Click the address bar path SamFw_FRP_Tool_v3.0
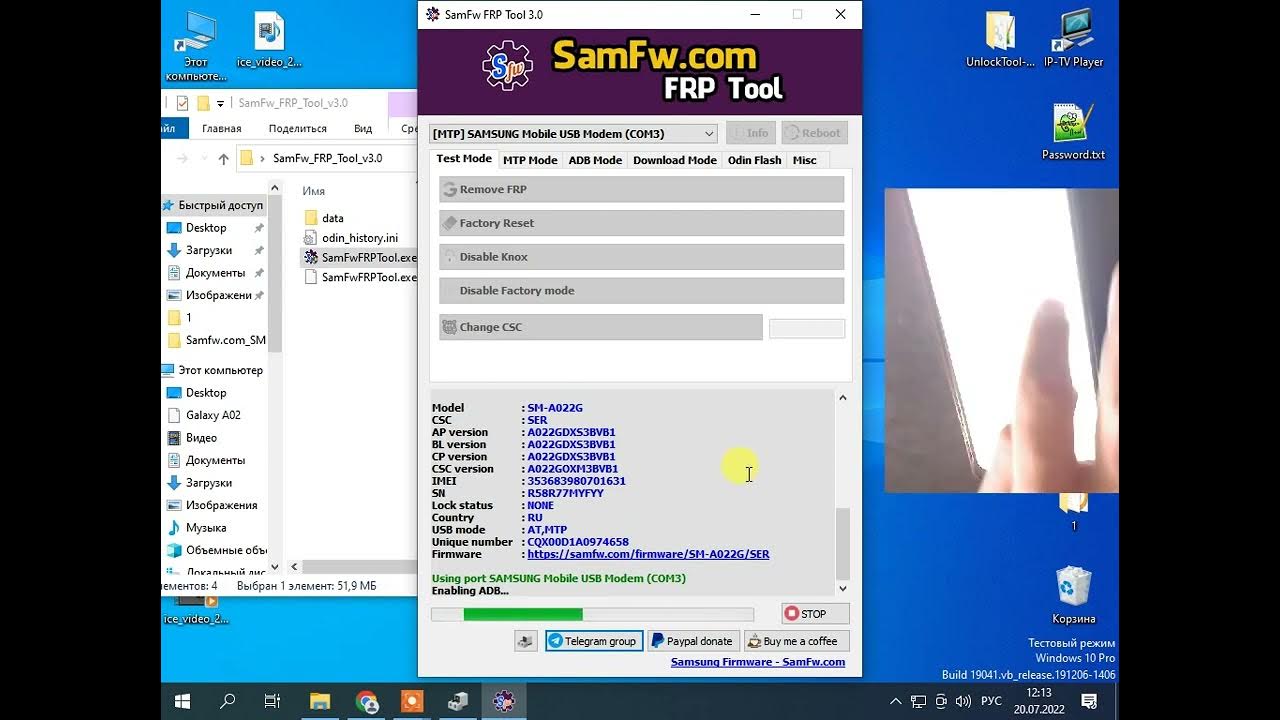Image resolution: width=1280 pixels, height=720 pixels. point(327,158)
